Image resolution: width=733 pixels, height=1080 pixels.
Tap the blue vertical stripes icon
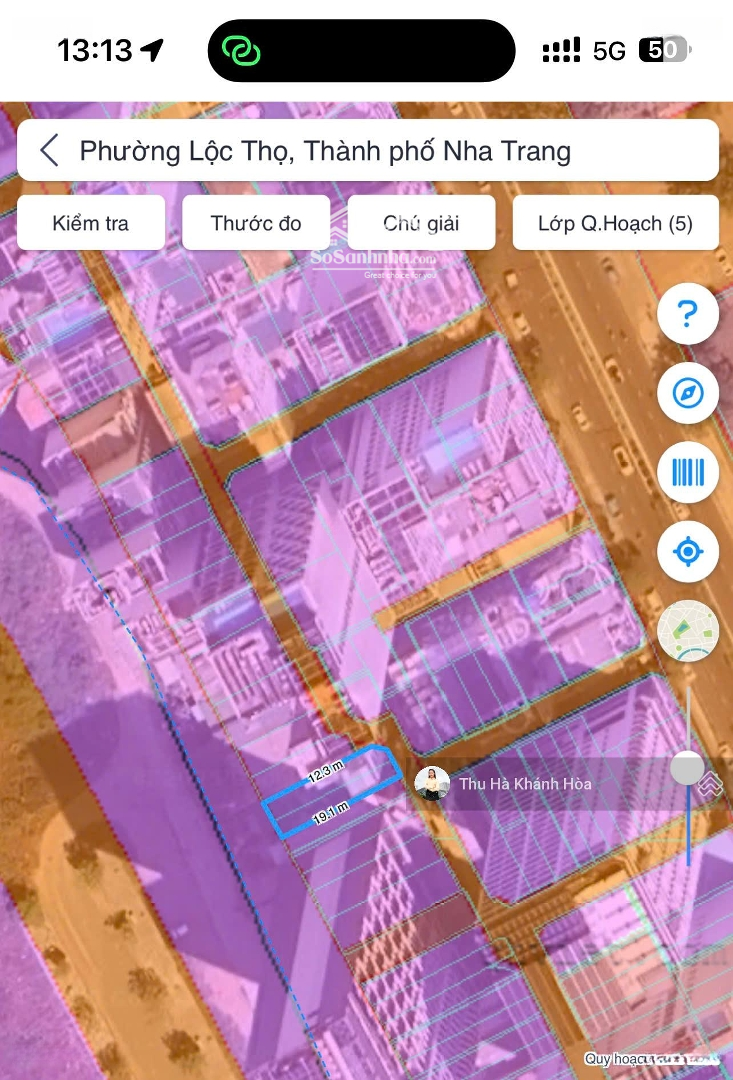coord(687,472)
